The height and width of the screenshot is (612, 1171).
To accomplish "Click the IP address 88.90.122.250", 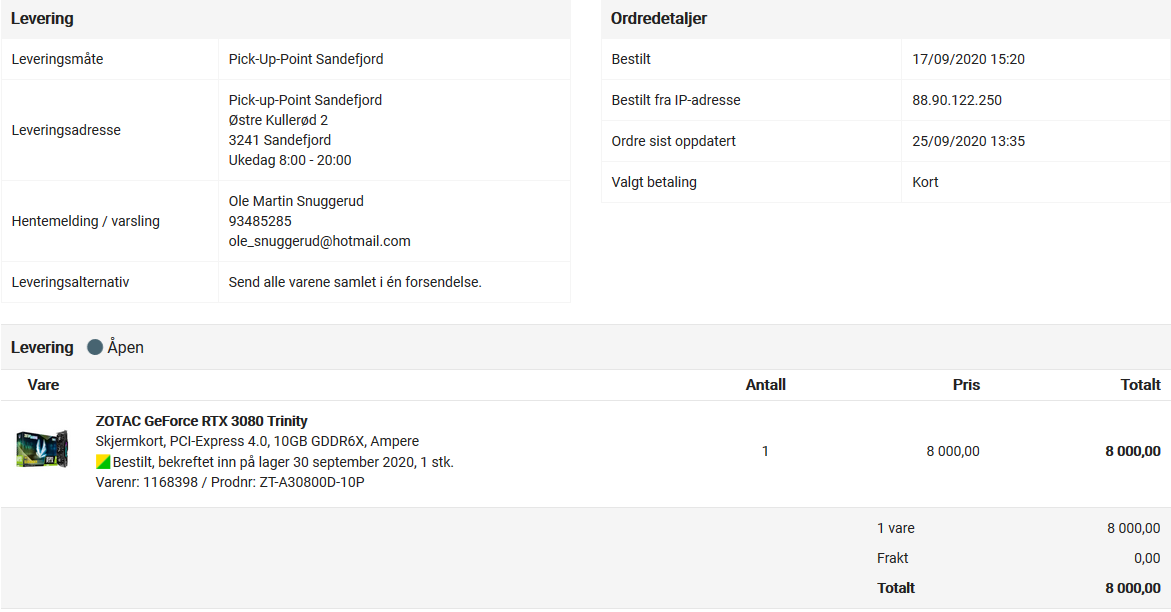I will tap(957, 100).
